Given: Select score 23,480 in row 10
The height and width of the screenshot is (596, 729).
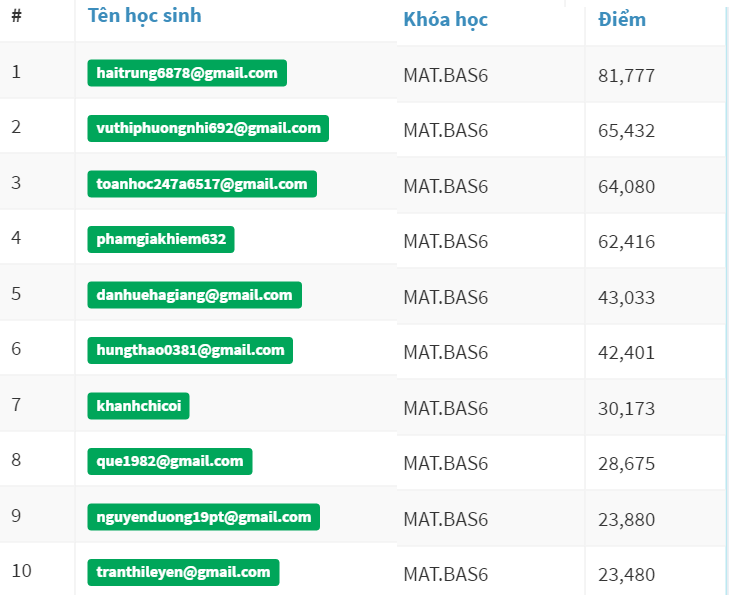Looking at the screenshot, I should pyautogui.click(x=626, y=575).
